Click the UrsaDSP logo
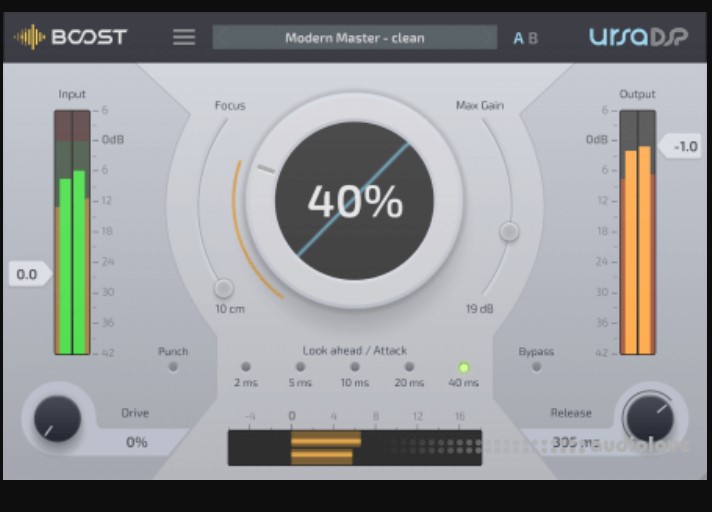This screenshot has height=512, width=712. pyautogui.click(x=638, y=37)
